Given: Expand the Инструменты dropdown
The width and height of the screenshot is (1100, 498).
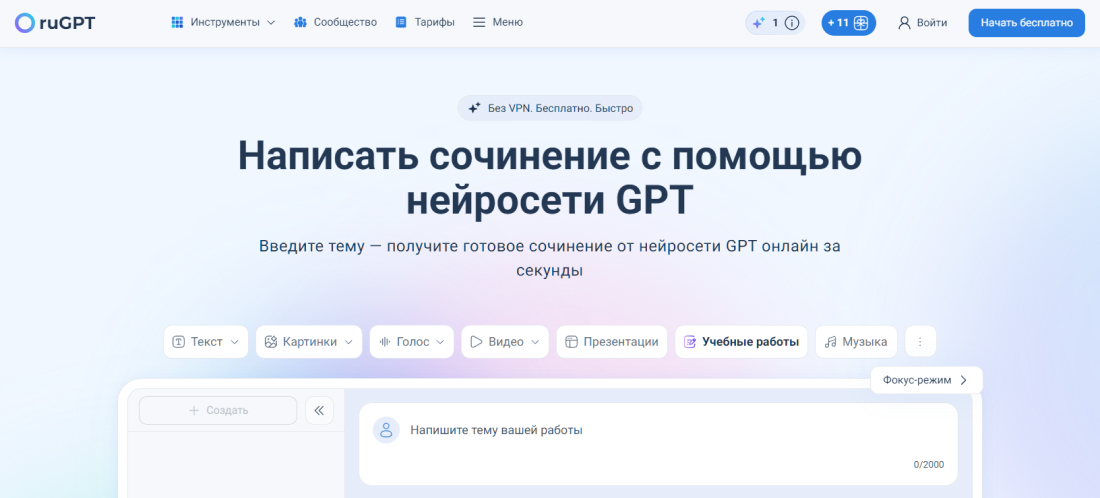Looking at the screenshot, I should point(223,22).
